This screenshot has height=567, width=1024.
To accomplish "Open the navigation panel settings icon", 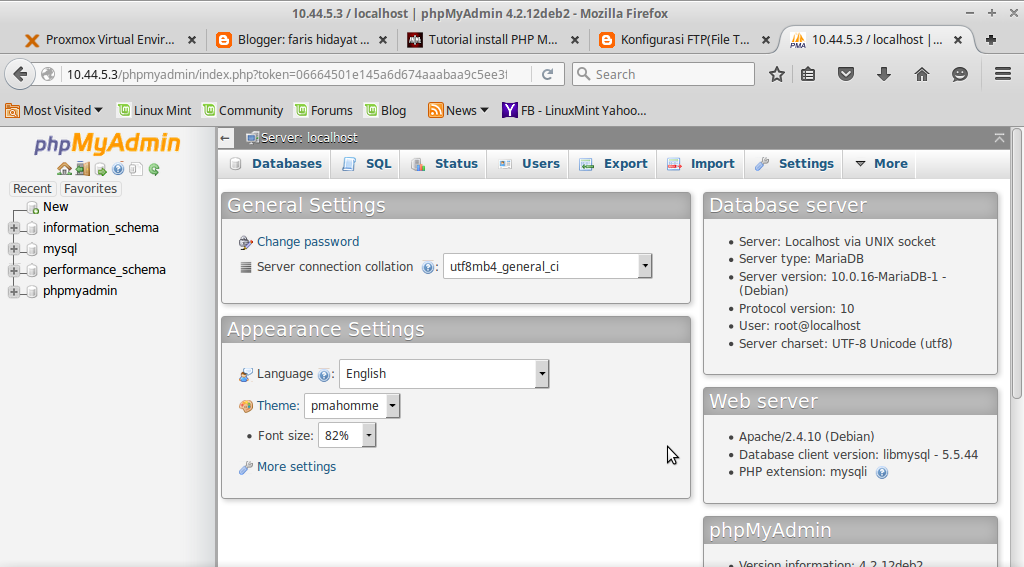I will (136, 169).
